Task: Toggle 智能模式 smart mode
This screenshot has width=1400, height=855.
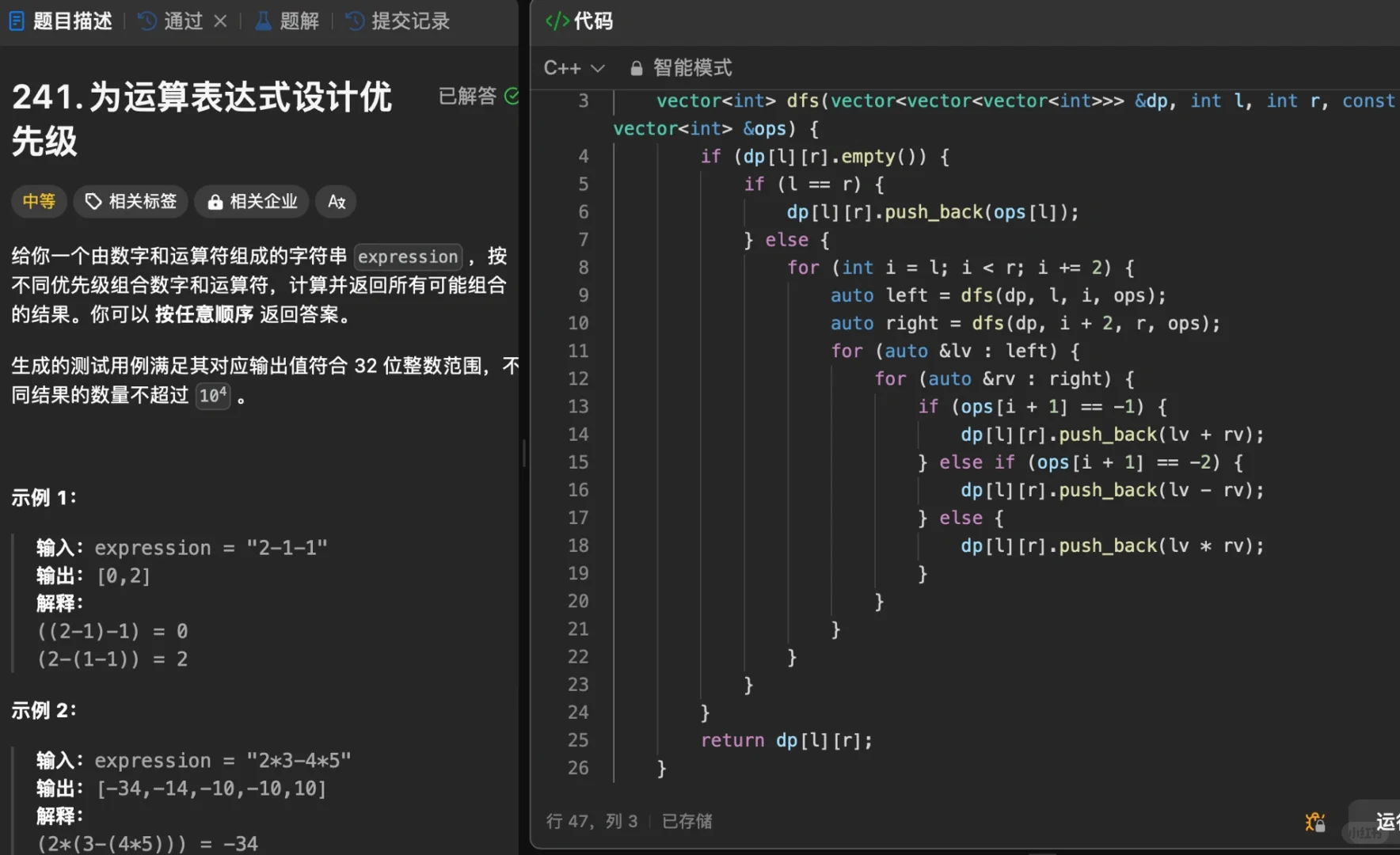Action: click(x=691, y=68)
